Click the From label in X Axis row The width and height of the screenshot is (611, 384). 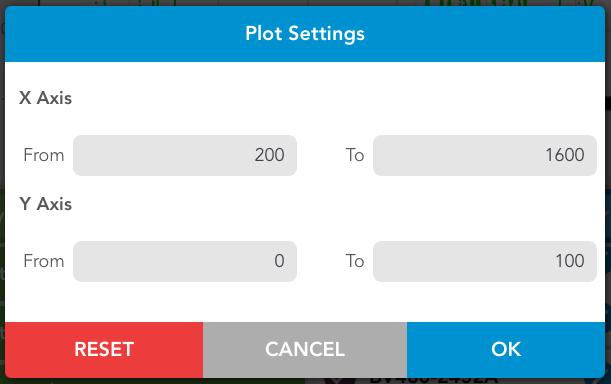click(44, 155)
